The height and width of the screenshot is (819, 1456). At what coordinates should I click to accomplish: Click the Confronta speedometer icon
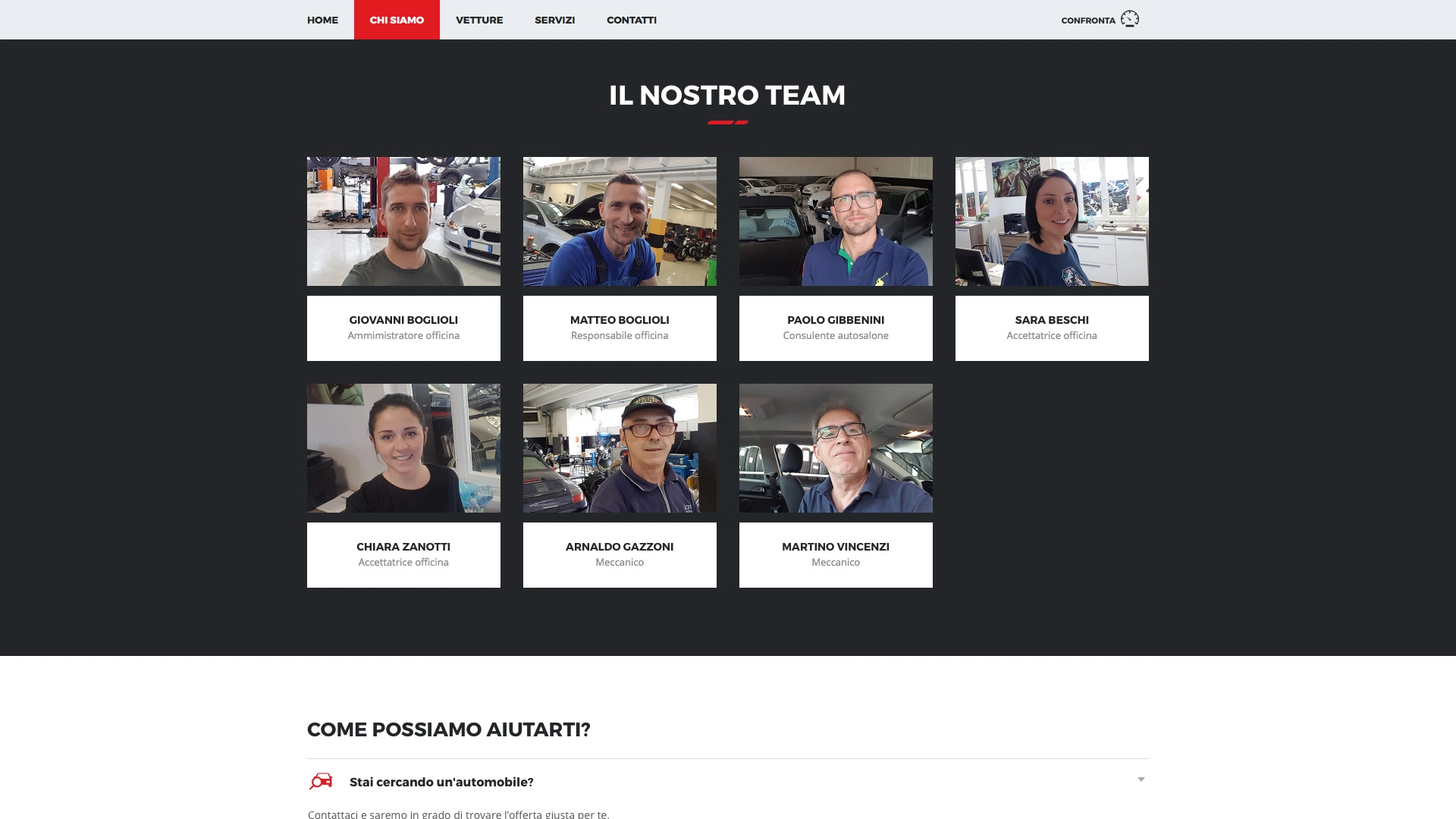(1130, 19)
